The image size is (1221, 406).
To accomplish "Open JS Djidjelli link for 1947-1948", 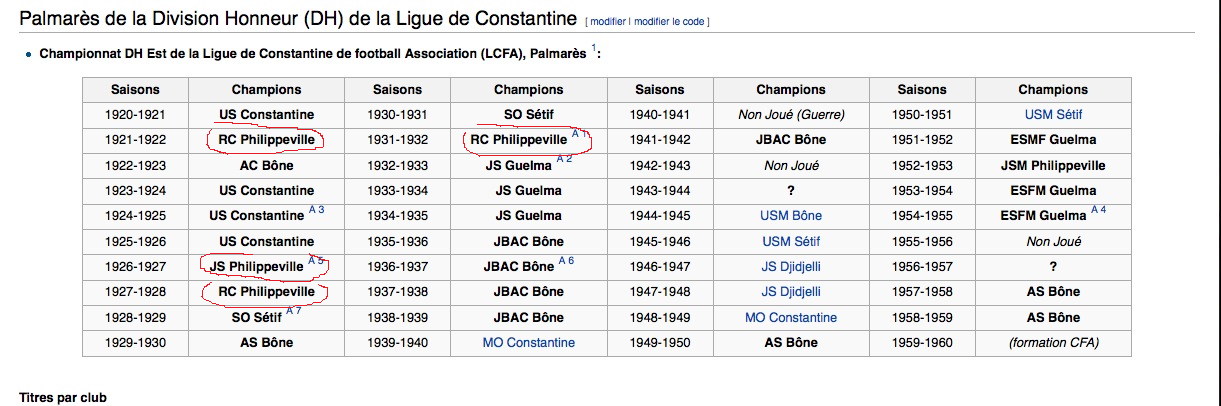I will tap(791, 292).
